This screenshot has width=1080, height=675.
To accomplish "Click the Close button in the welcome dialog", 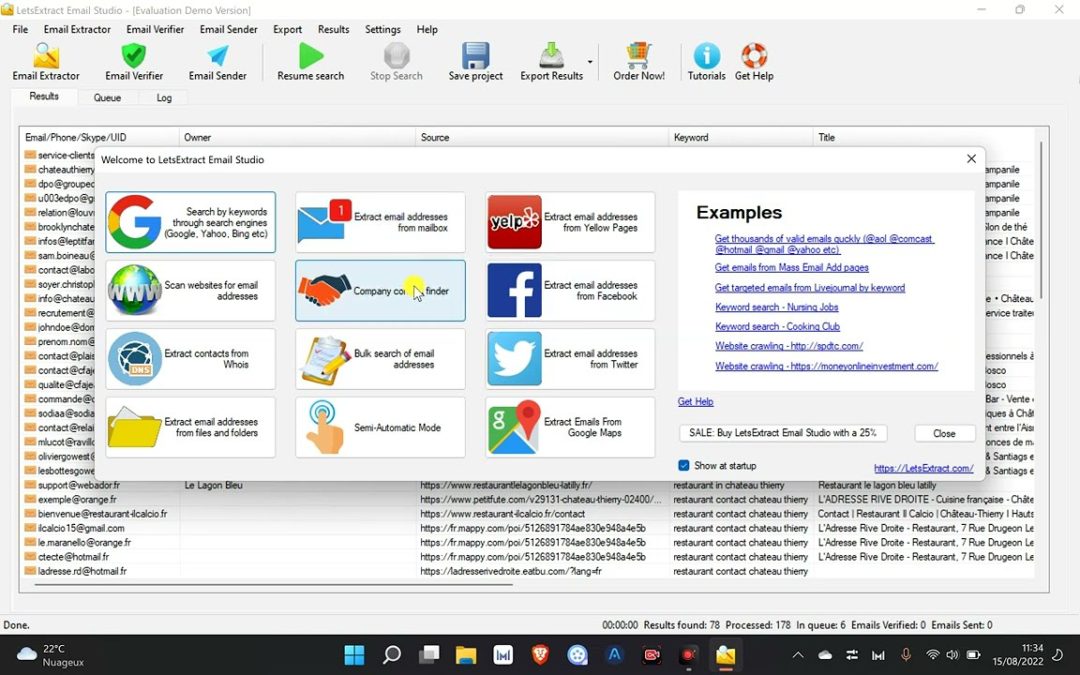I will [944, 433].
